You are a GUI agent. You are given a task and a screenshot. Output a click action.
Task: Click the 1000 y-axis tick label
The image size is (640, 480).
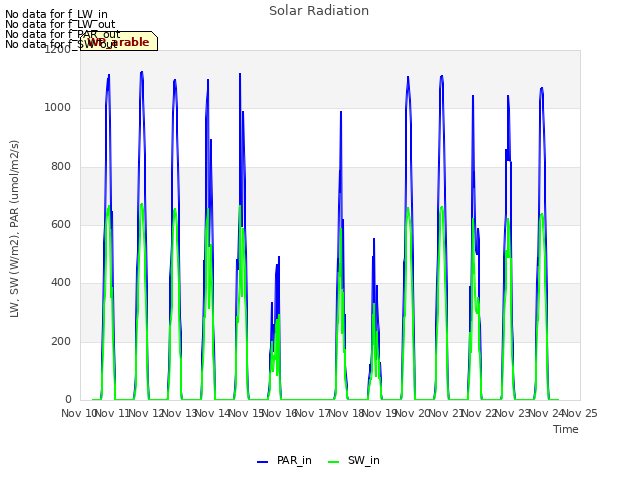click(x=58, y=108)
